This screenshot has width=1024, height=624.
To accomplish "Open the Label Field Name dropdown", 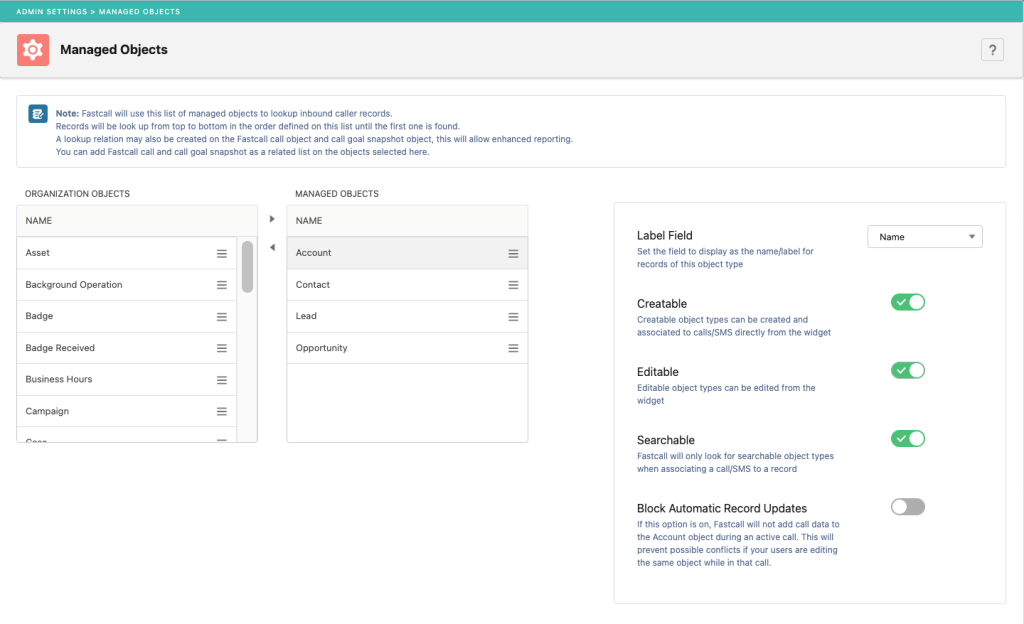I will (925, 237).
